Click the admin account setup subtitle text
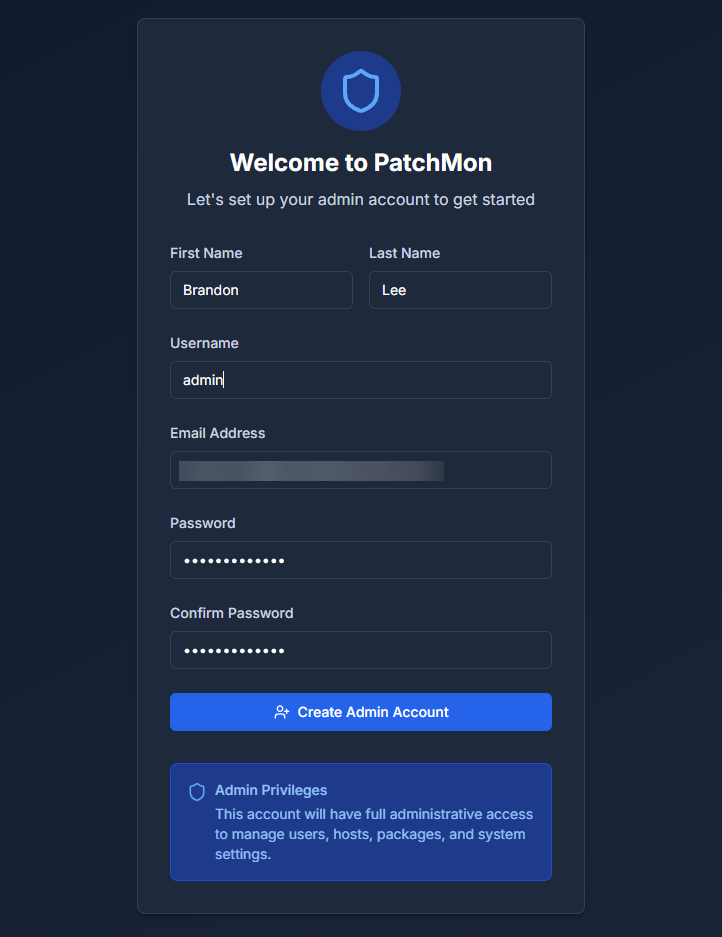 click(361, 199)
